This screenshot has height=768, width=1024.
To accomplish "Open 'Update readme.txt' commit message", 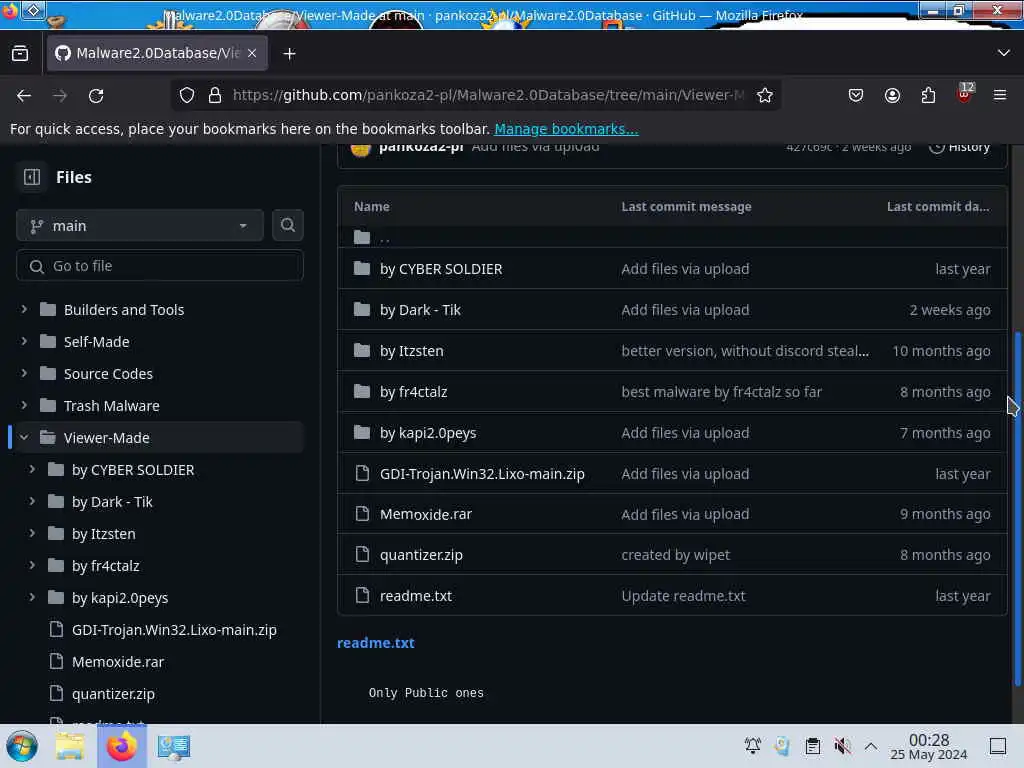I will click(x=683, y=596).
